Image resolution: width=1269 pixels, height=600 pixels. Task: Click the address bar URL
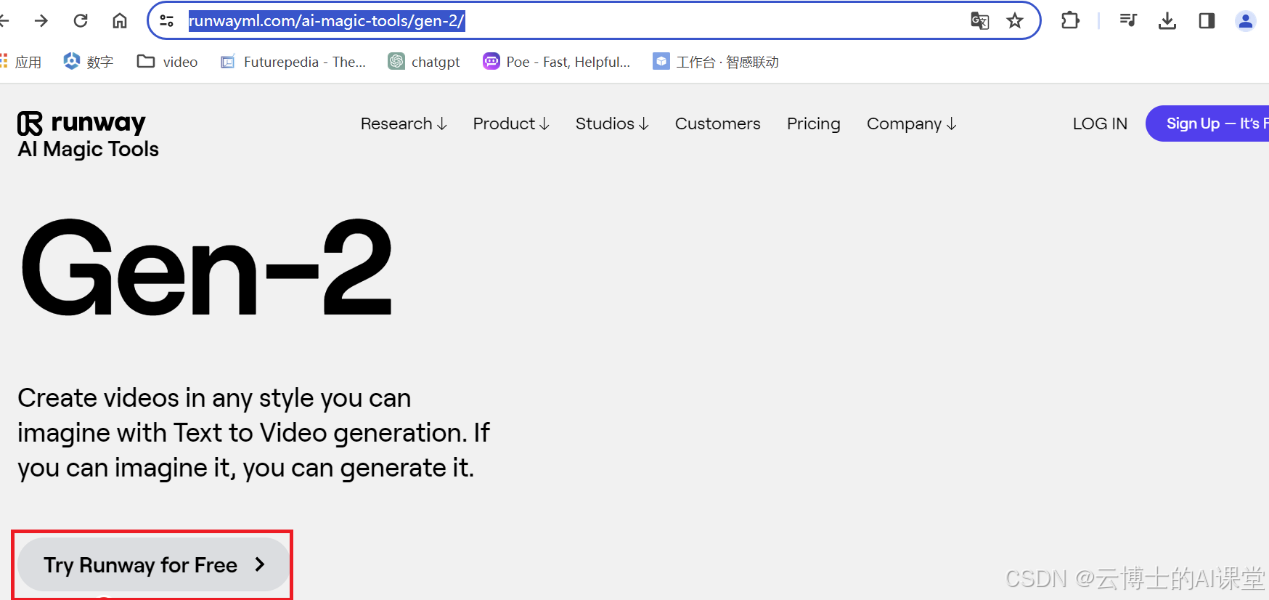(327, 20)
